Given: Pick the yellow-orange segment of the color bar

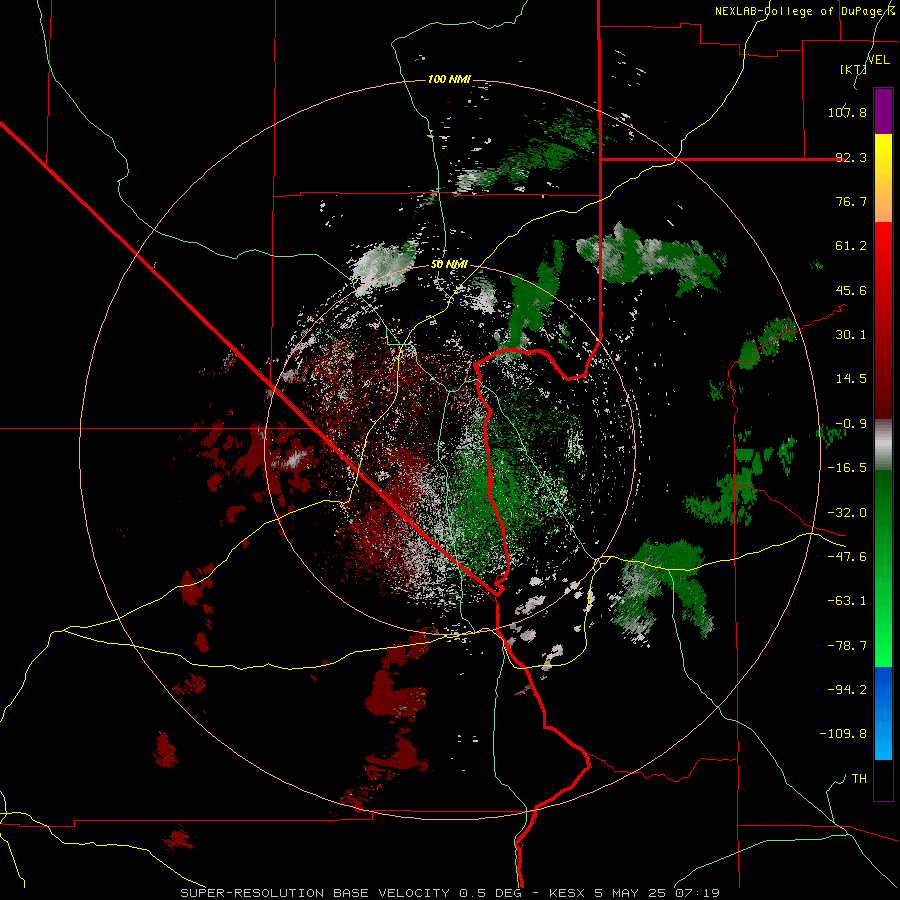Looking at the screenshot, I should [883, 178].
